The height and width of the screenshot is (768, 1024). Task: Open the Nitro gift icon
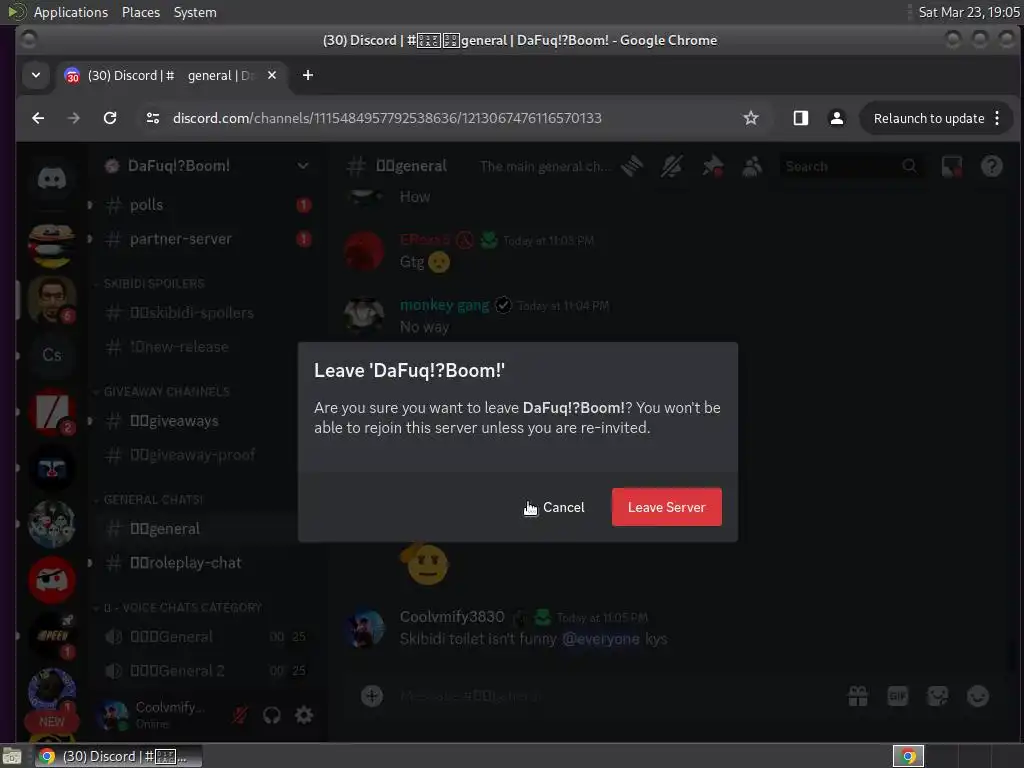click(x=857, y=696)
